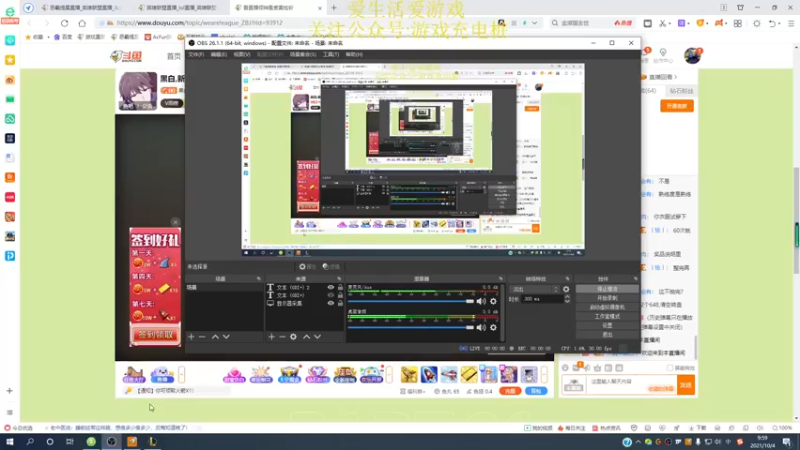Image resolution: width=800 pixels, height=450 pixels.
Task: Select the 场景 scene in the Scenes list
Action: [x=224, y=288]
